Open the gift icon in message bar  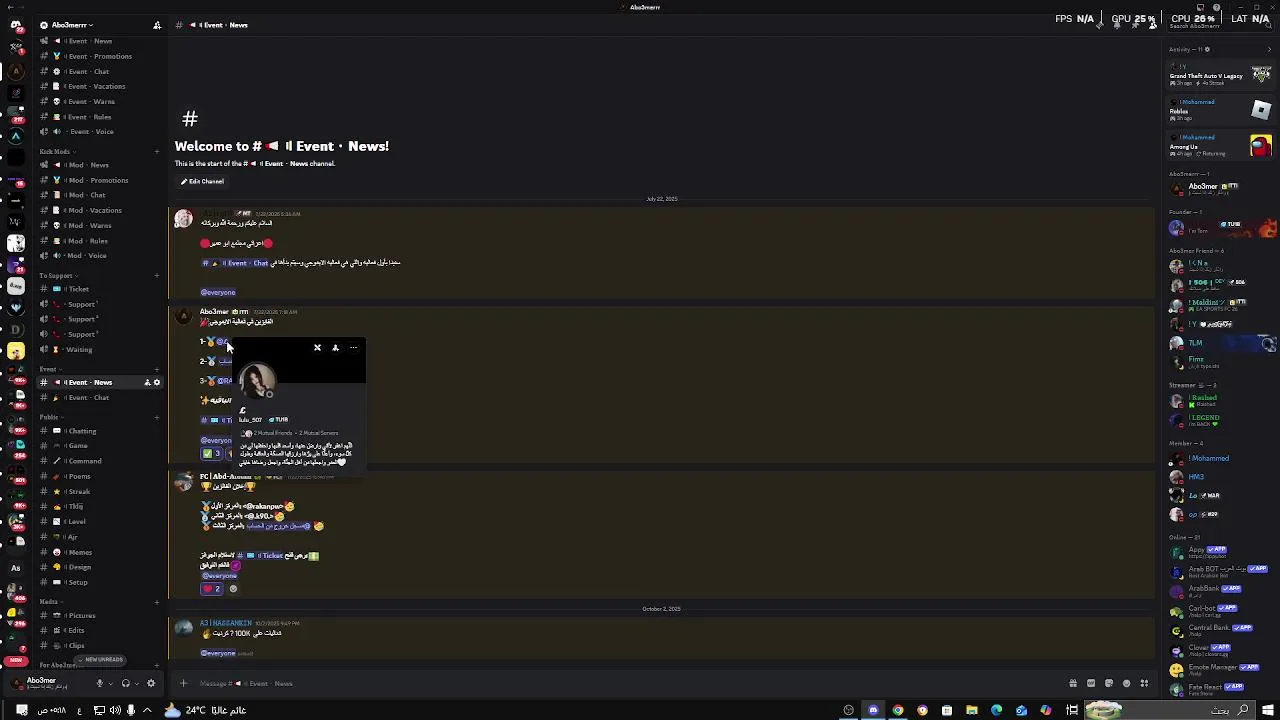tap(1073, 684)
